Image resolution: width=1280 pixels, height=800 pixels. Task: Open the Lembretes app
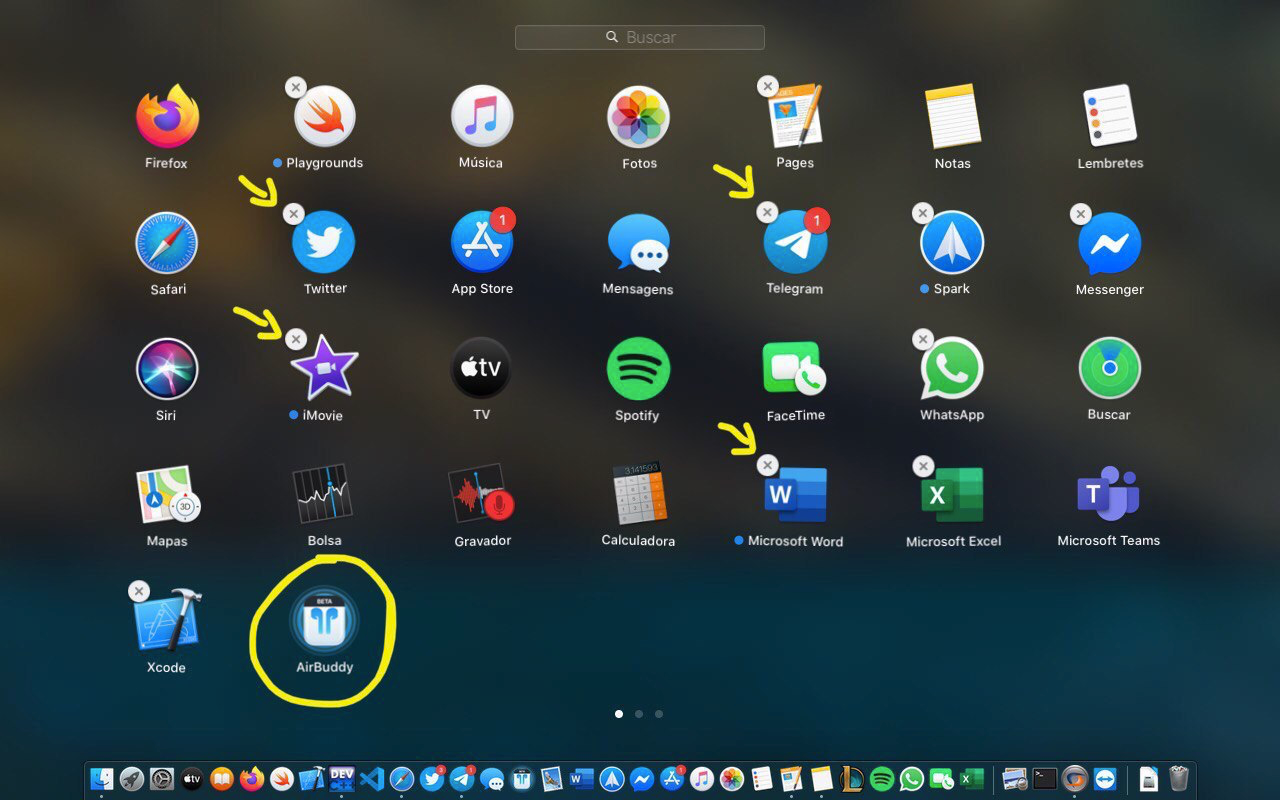coord(1110,117)
